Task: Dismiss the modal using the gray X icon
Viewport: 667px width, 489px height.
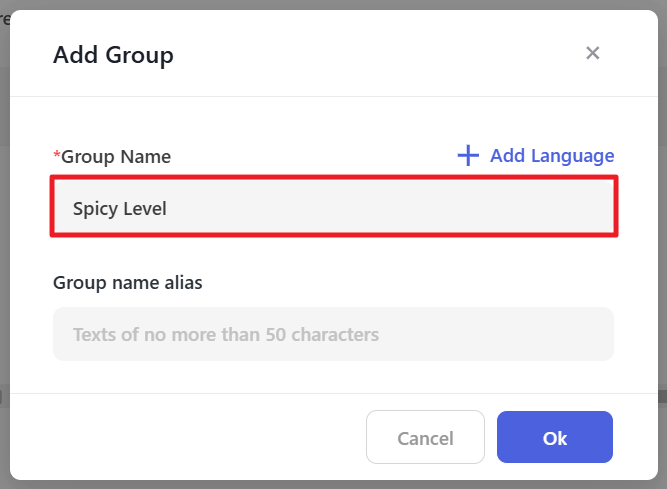Action: [x=593, y=53]
